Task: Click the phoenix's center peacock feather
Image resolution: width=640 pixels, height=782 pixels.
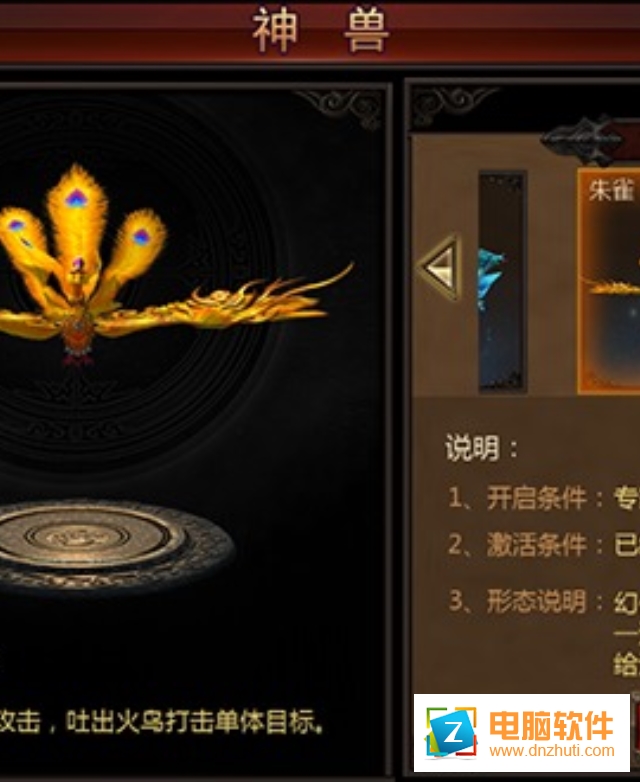Action: point(76,204)
